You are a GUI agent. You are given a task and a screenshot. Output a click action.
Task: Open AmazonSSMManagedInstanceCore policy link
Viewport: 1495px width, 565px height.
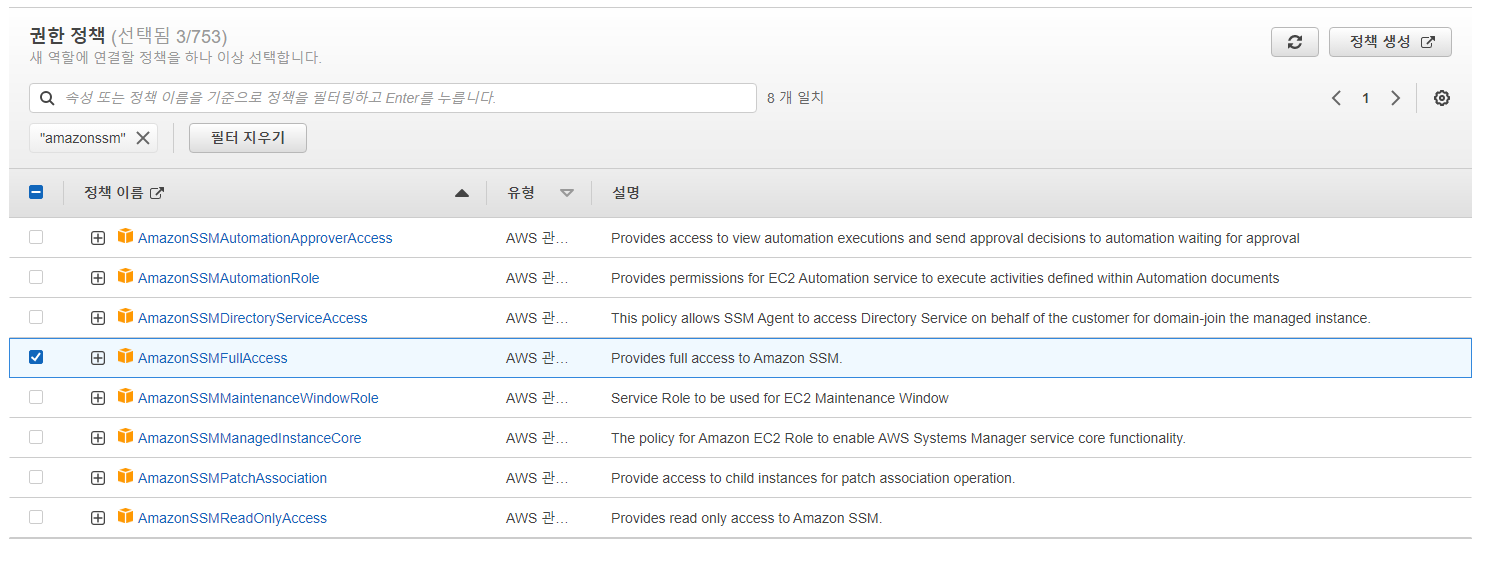coord(250,438)
